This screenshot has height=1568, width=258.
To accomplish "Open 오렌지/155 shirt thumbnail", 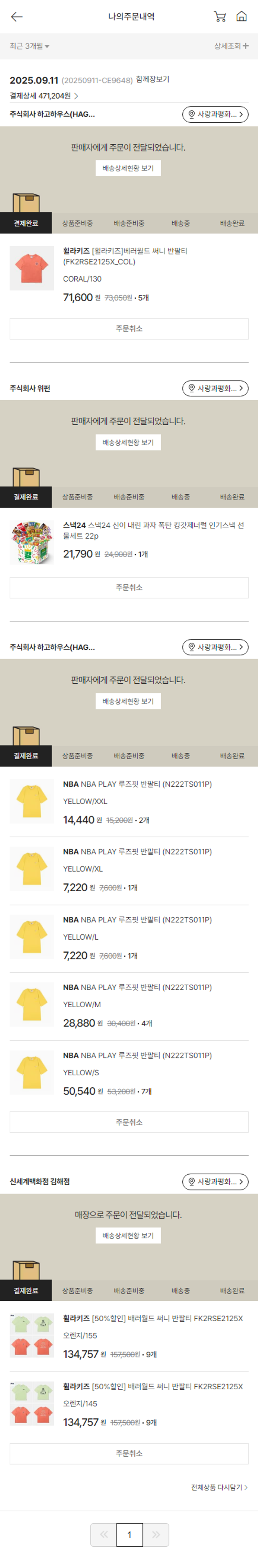I will click(x=32, y=1335).
